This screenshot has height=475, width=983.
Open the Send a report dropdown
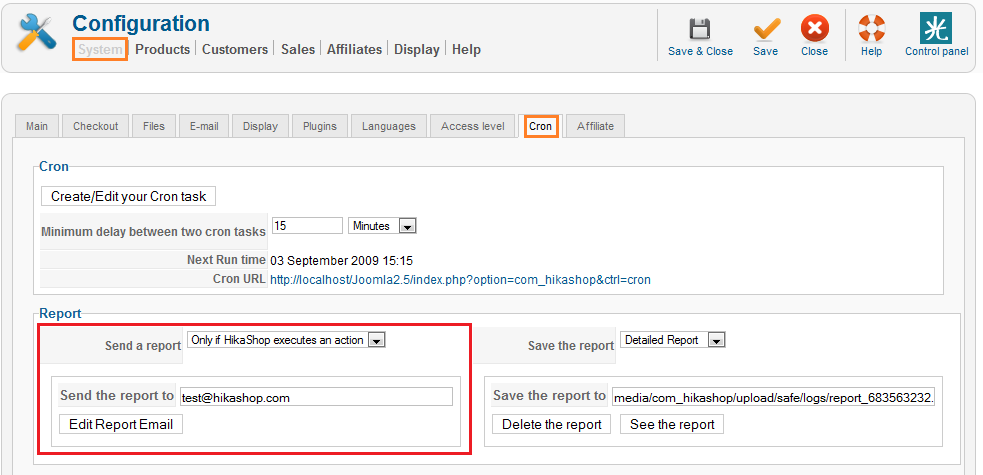(x=286, y=340)
